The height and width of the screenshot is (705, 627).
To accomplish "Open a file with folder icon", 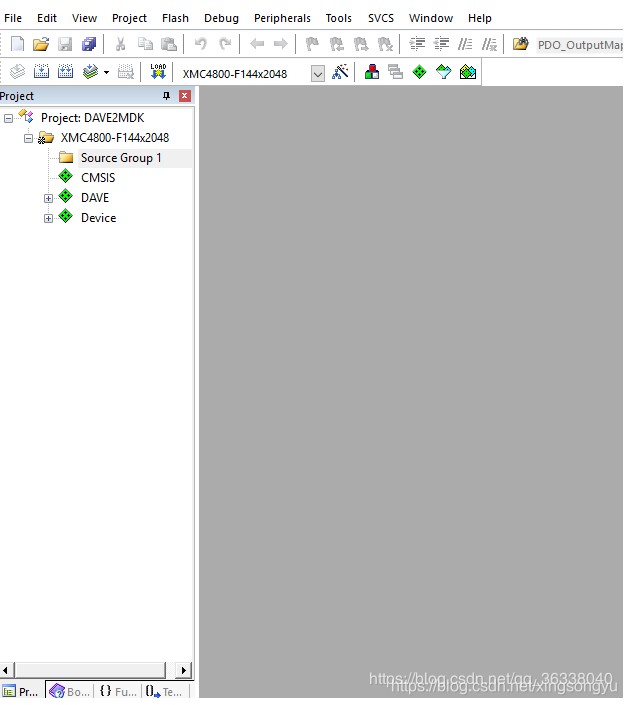I will 41,44.
